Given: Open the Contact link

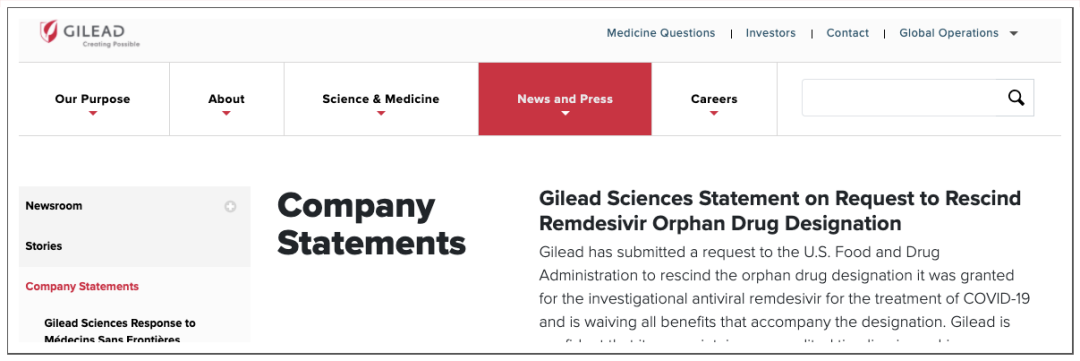Looking at the screenshot, I should pyautogui.click(x=847, y=33).
